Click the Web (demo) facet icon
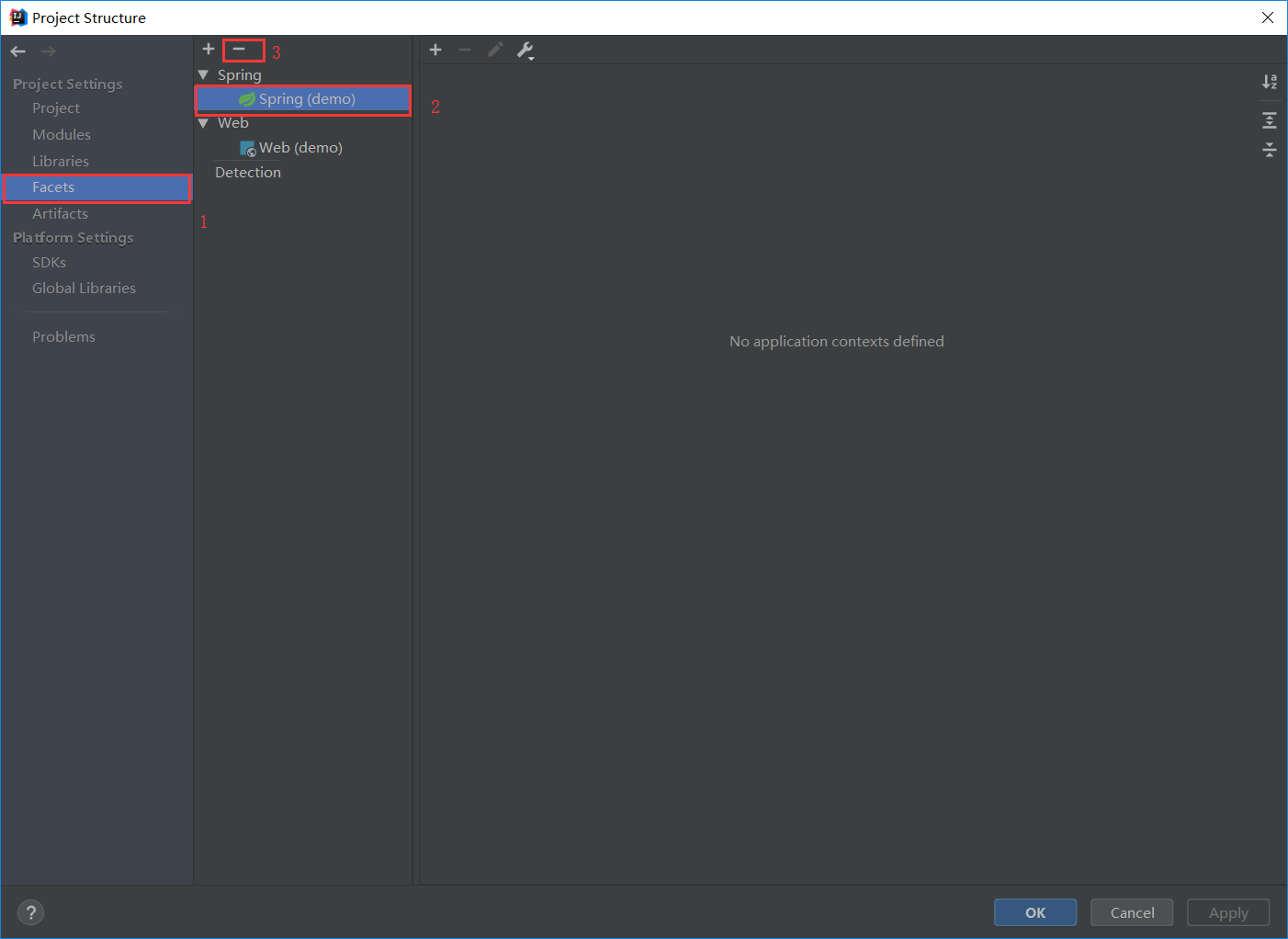This screenshot has width=1288, height=939. 248,148
